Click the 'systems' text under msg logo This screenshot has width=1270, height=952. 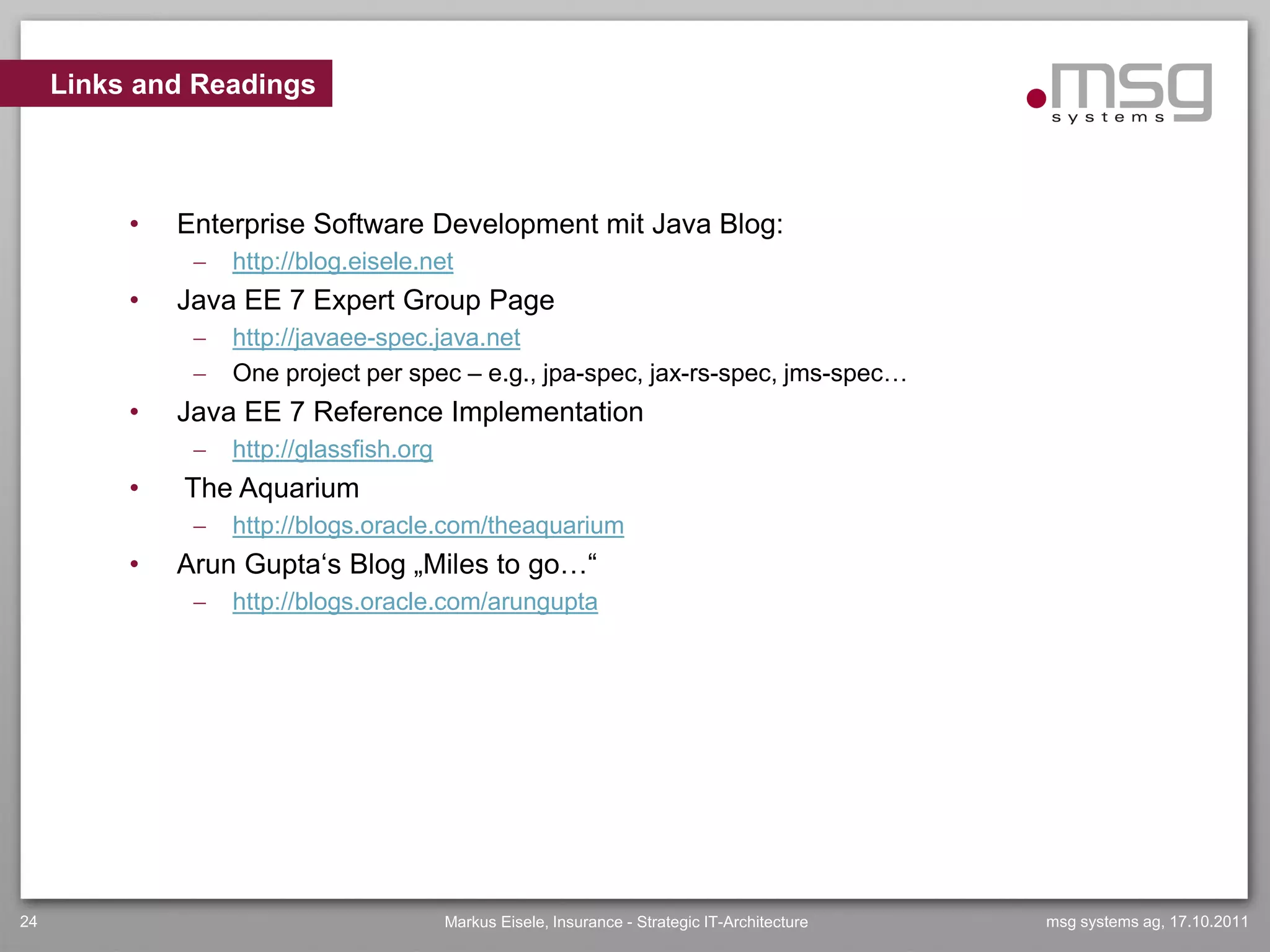[x=1108, y=117]
